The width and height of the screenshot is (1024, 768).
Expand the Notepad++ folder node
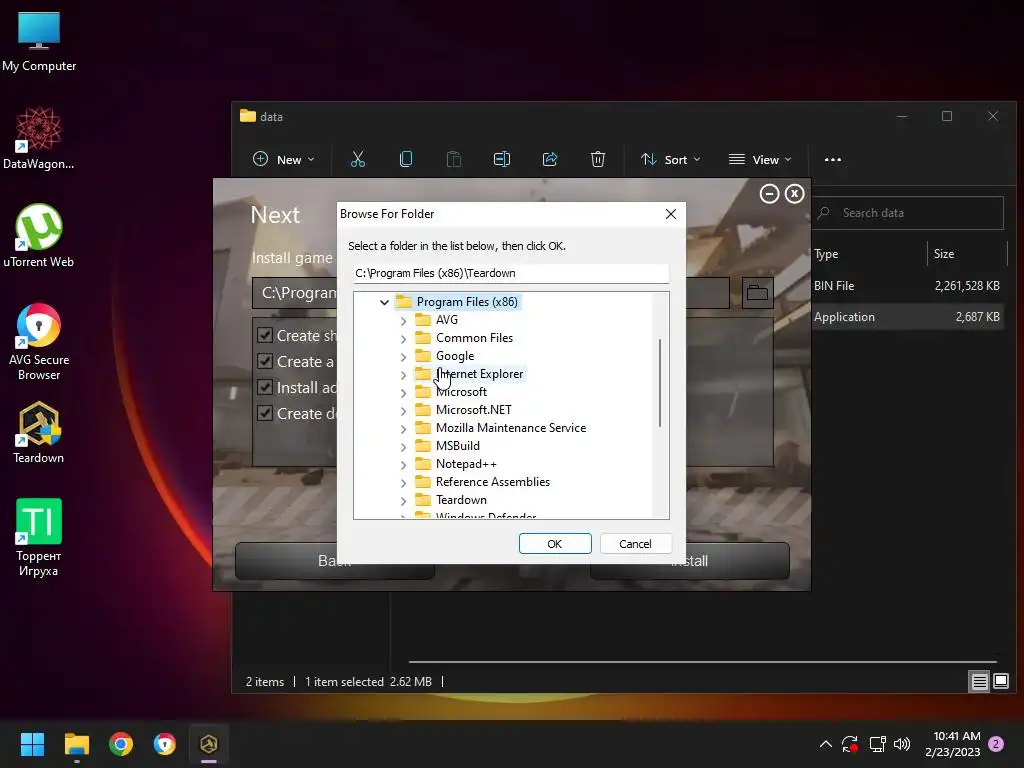pos(403,465)
